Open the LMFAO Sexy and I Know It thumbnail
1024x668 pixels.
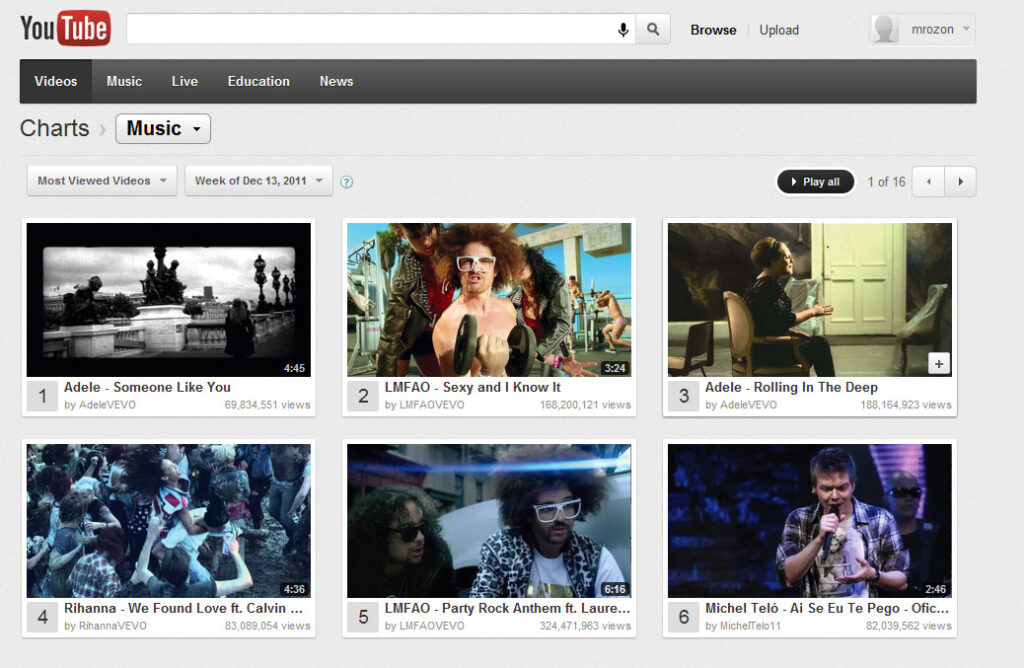489,299
